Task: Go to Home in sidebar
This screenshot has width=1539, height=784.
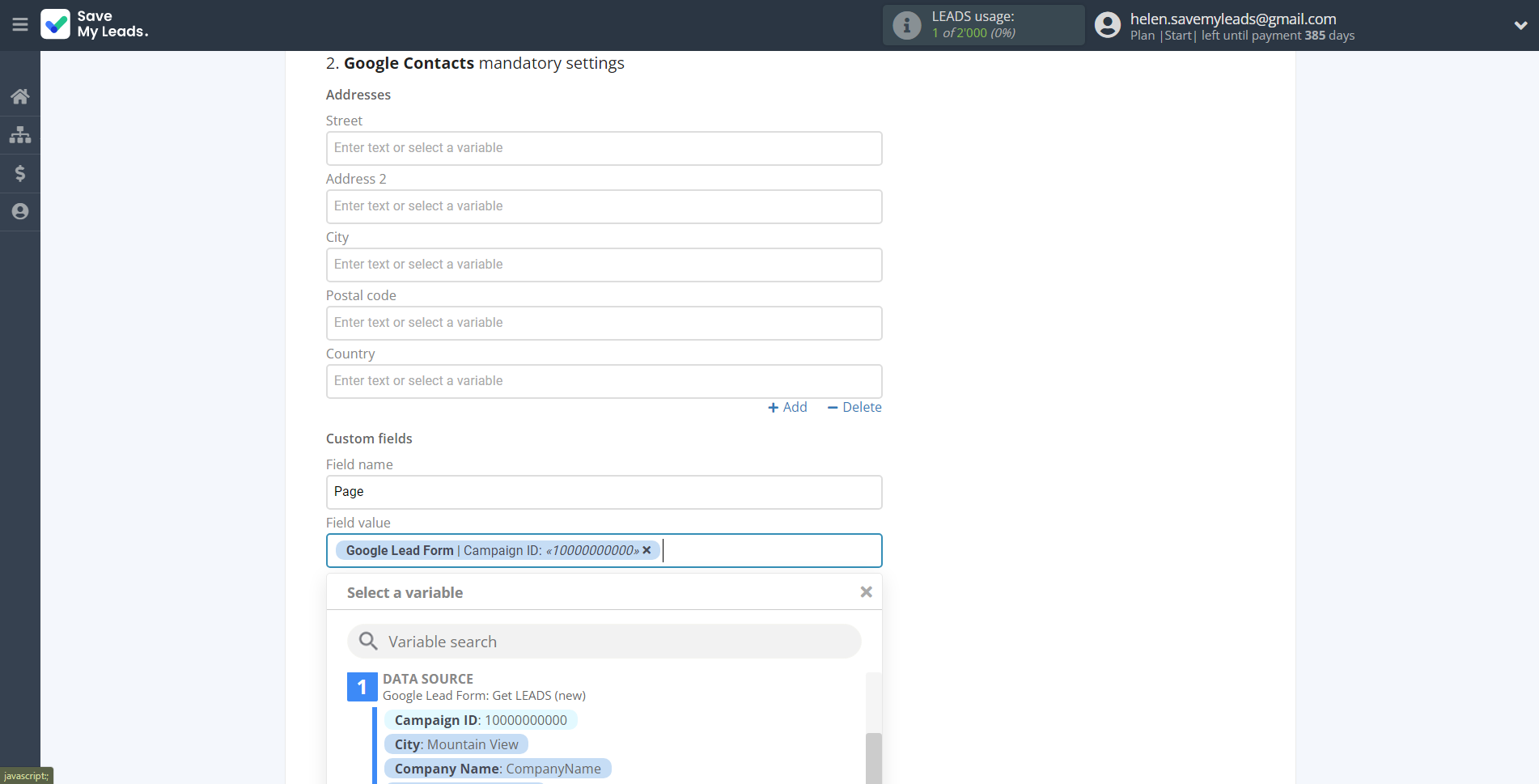Action: [20, 97]
